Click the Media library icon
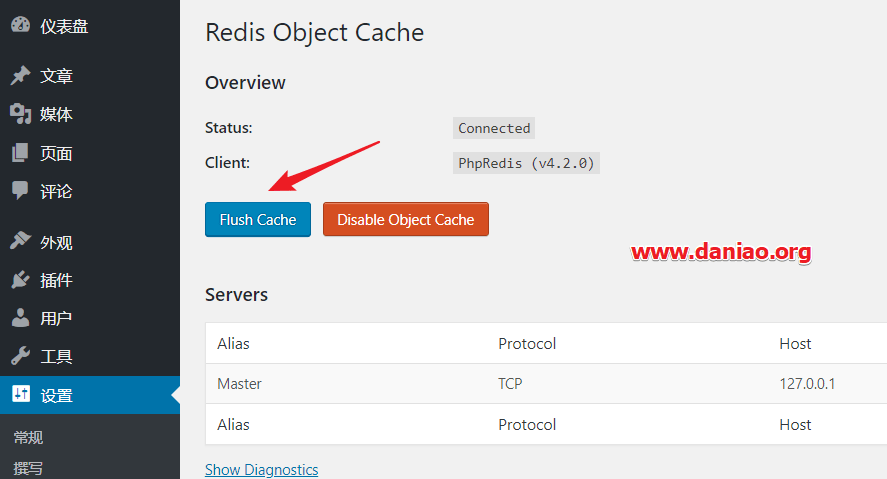This screenshot has width=887, height=479. [x=20, y=114]
